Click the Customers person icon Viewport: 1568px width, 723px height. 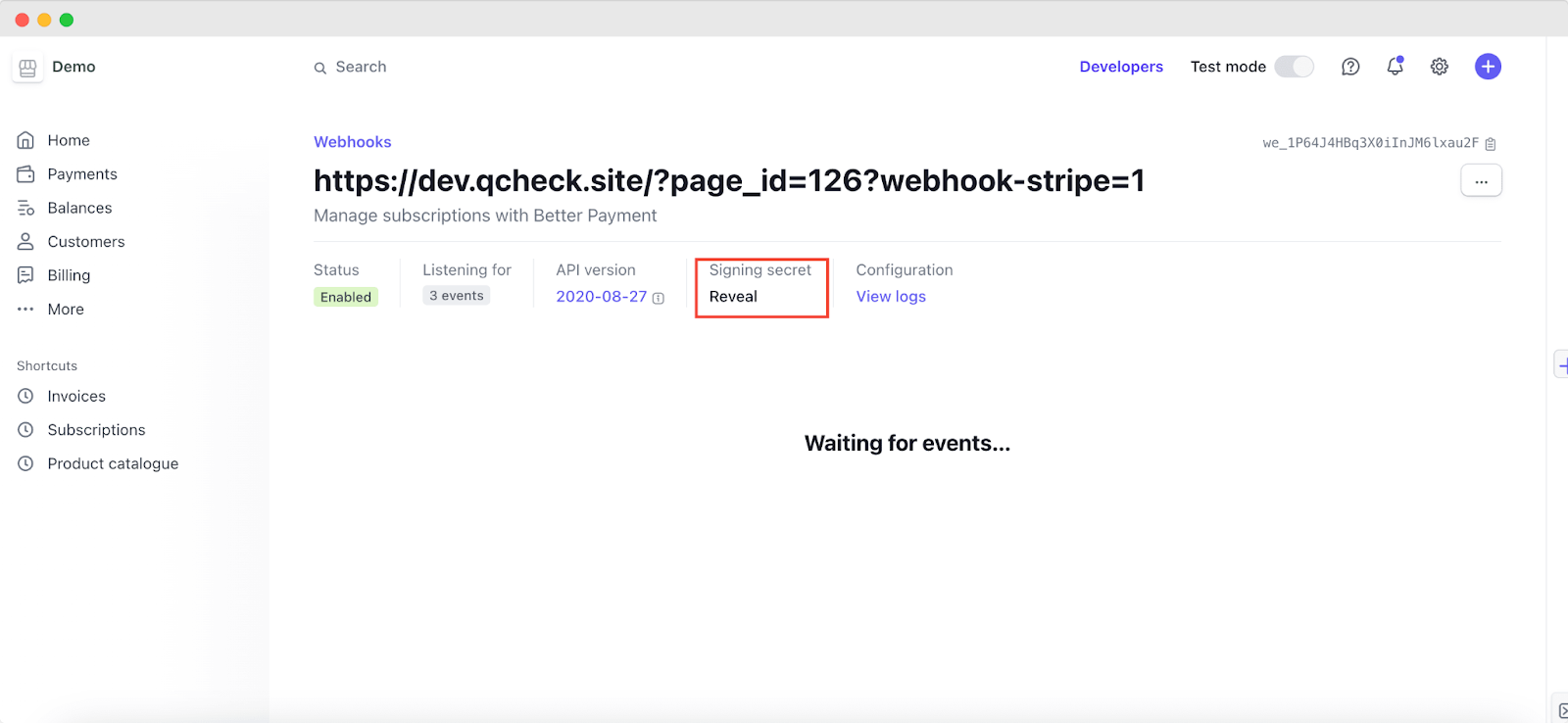26,241
